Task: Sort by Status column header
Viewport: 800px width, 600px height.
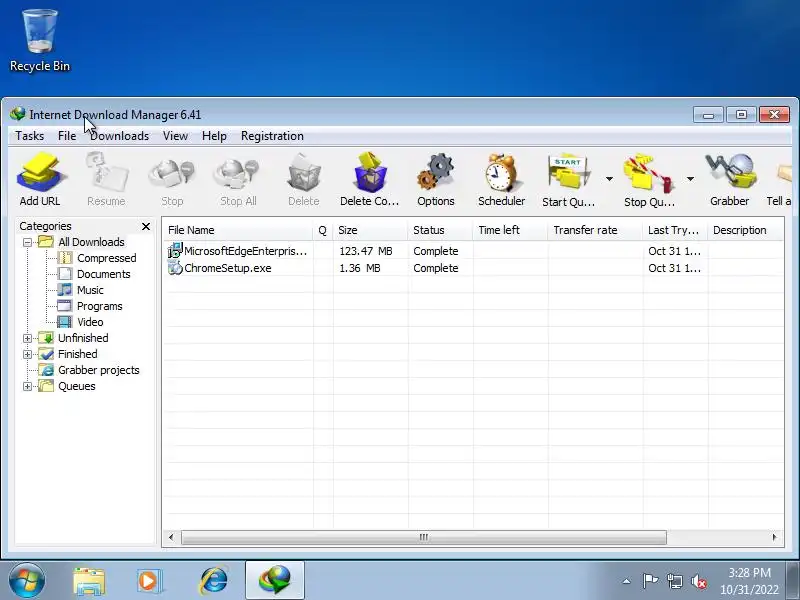Action: click(x=440, y=230)
